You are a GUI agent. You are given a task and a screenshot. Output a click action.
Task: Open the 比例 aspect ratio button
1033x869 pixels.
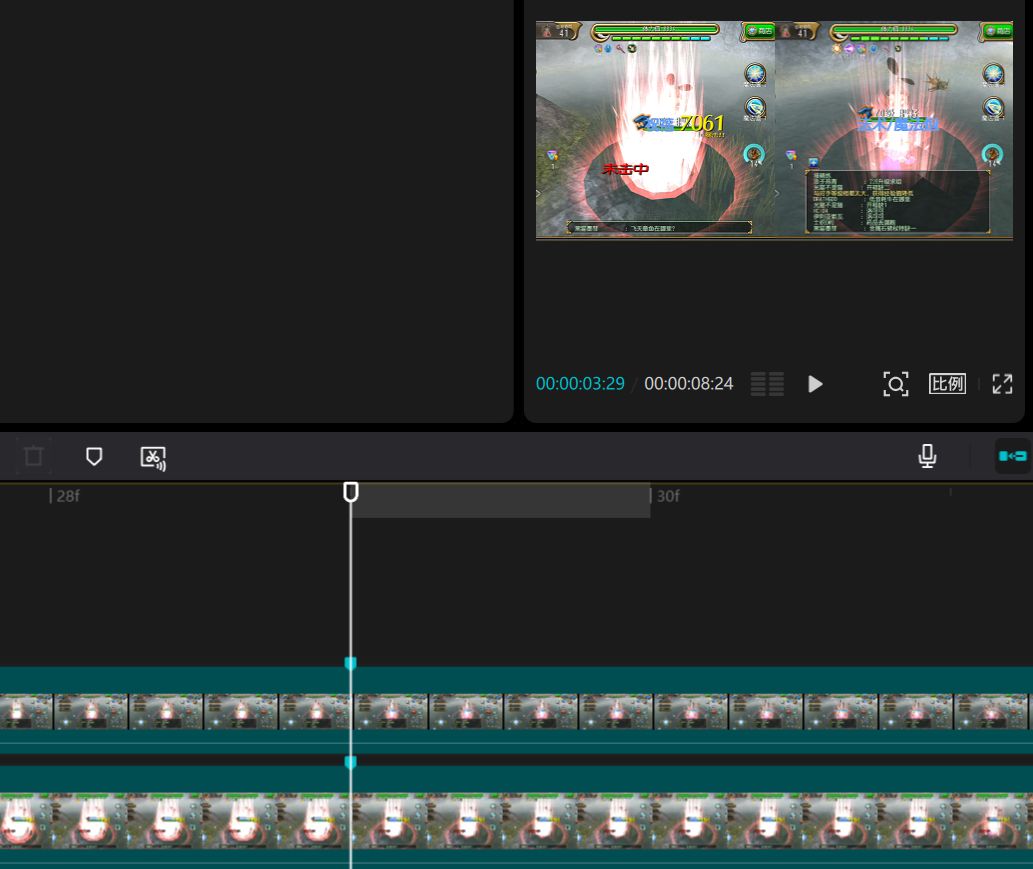947,383
